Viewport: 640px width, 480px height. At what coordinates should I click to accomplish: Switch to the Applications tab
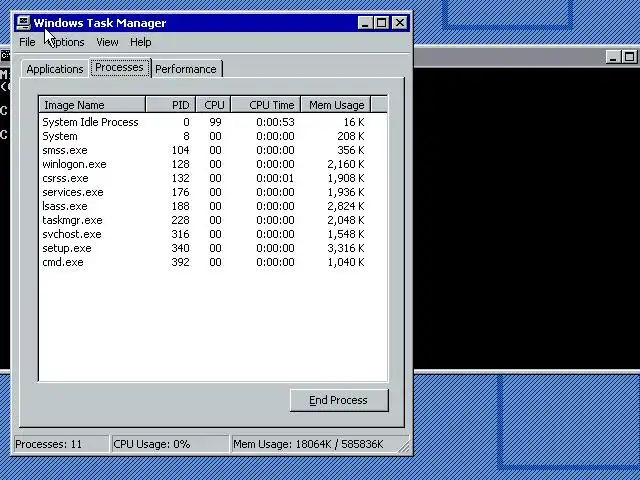(55, 69)
